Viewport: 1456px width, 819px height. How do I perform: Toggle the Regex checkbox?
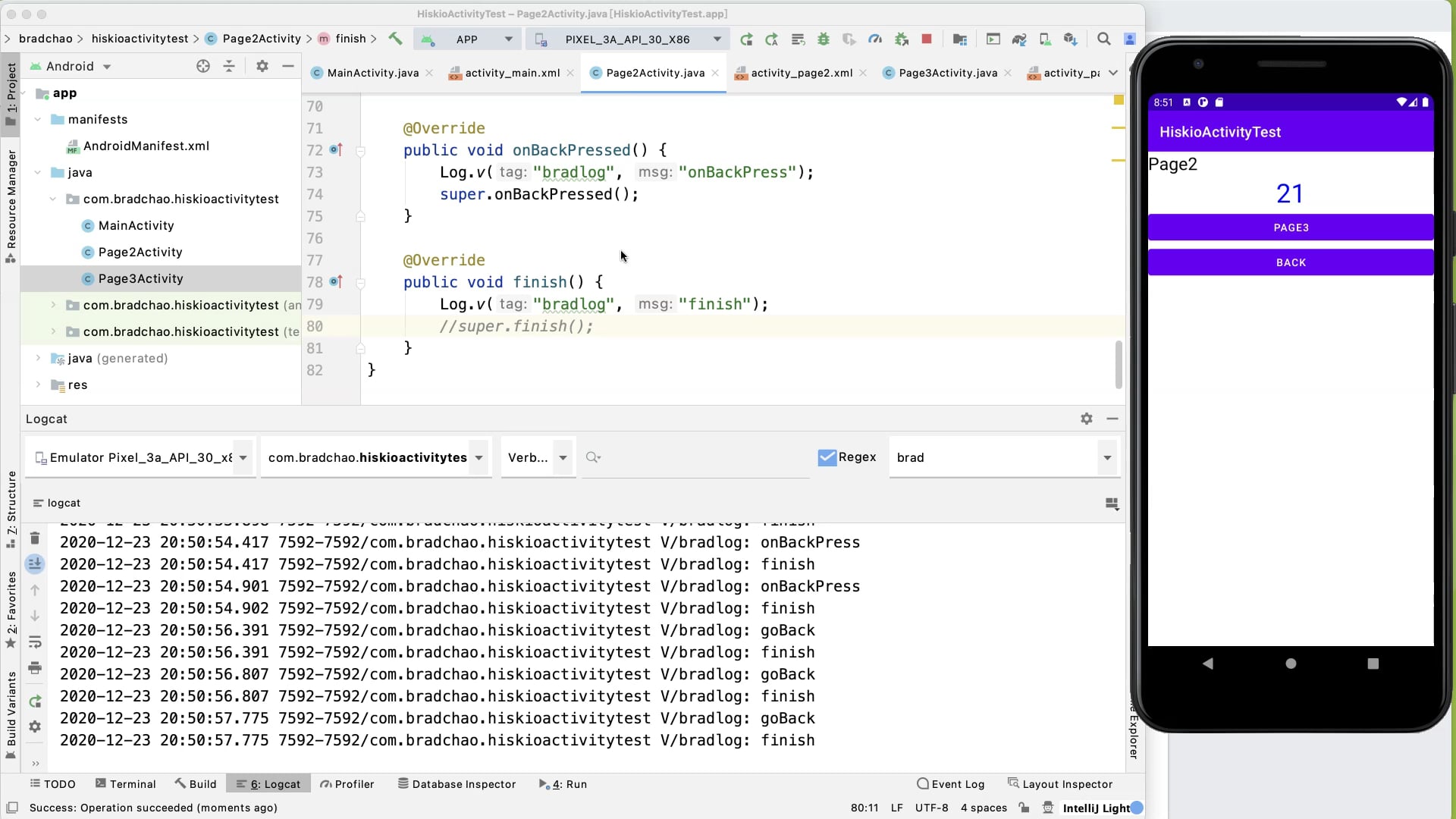click(x=827, y=457)
